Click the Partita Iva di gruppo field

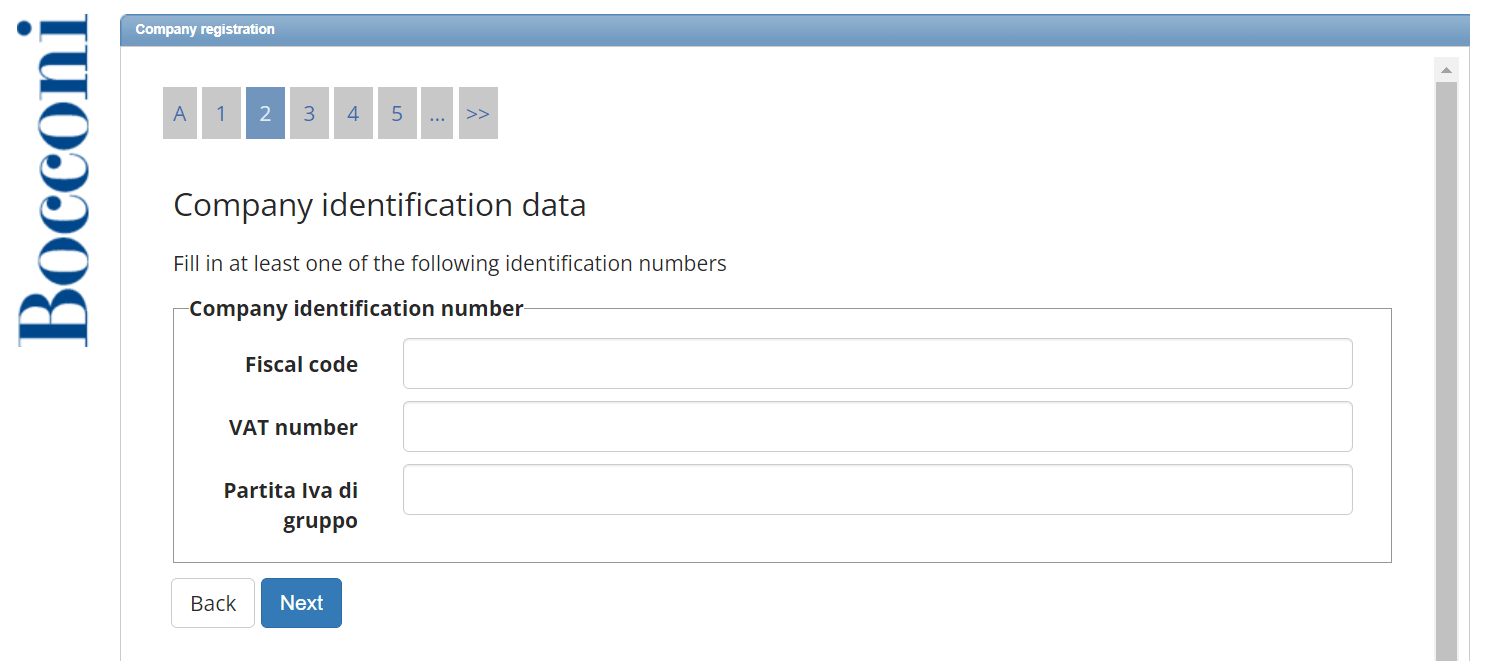click(x=877, y=489)
